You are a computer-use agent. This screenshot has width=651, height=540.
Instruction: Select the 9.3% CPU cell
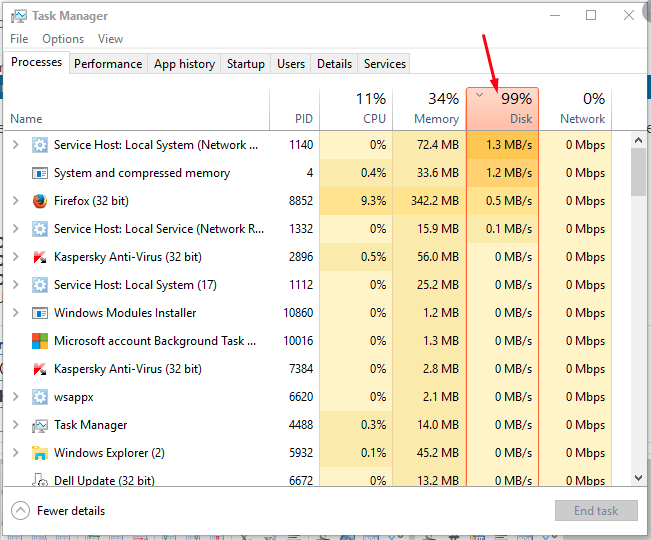point(356,201)
